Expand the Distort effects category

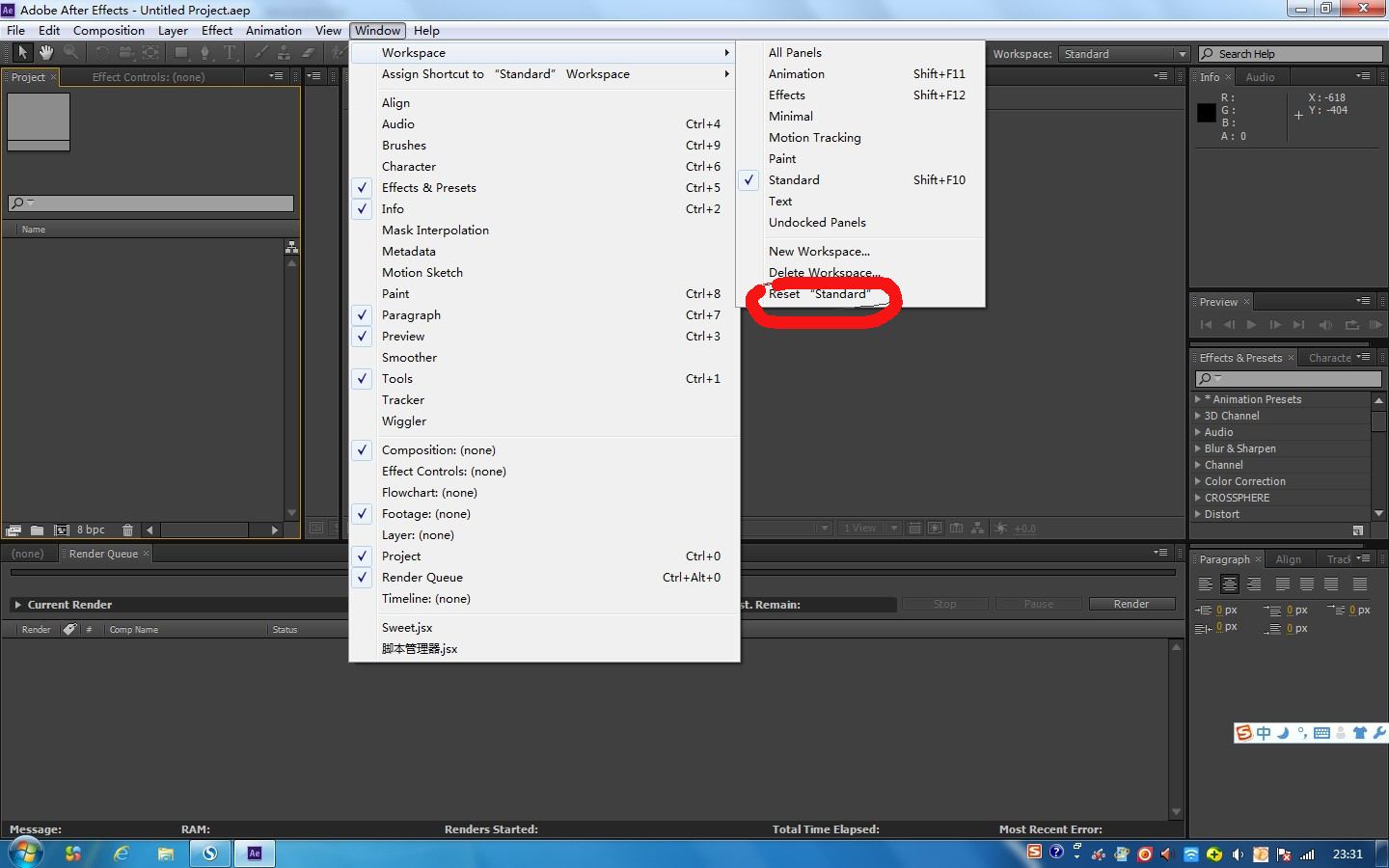[x=1198, y=514]
